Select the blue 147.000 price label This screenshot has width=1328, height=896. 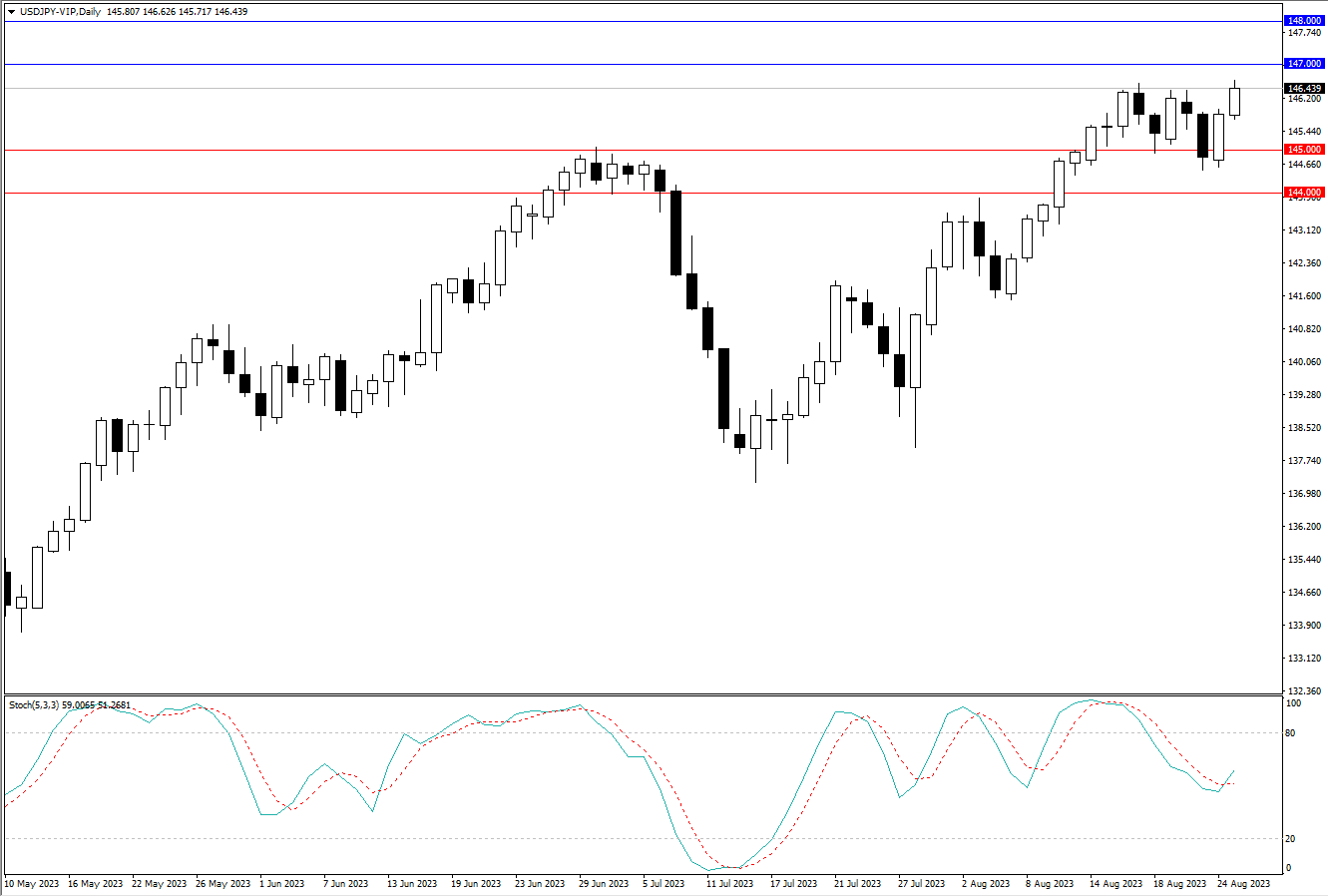coord(1304,64)
